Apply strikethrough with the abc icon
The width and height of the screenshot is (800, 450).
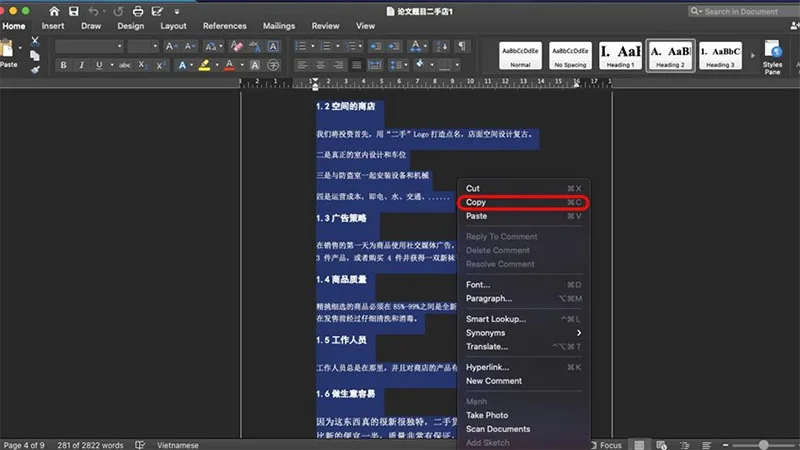[x=124, y=65]
